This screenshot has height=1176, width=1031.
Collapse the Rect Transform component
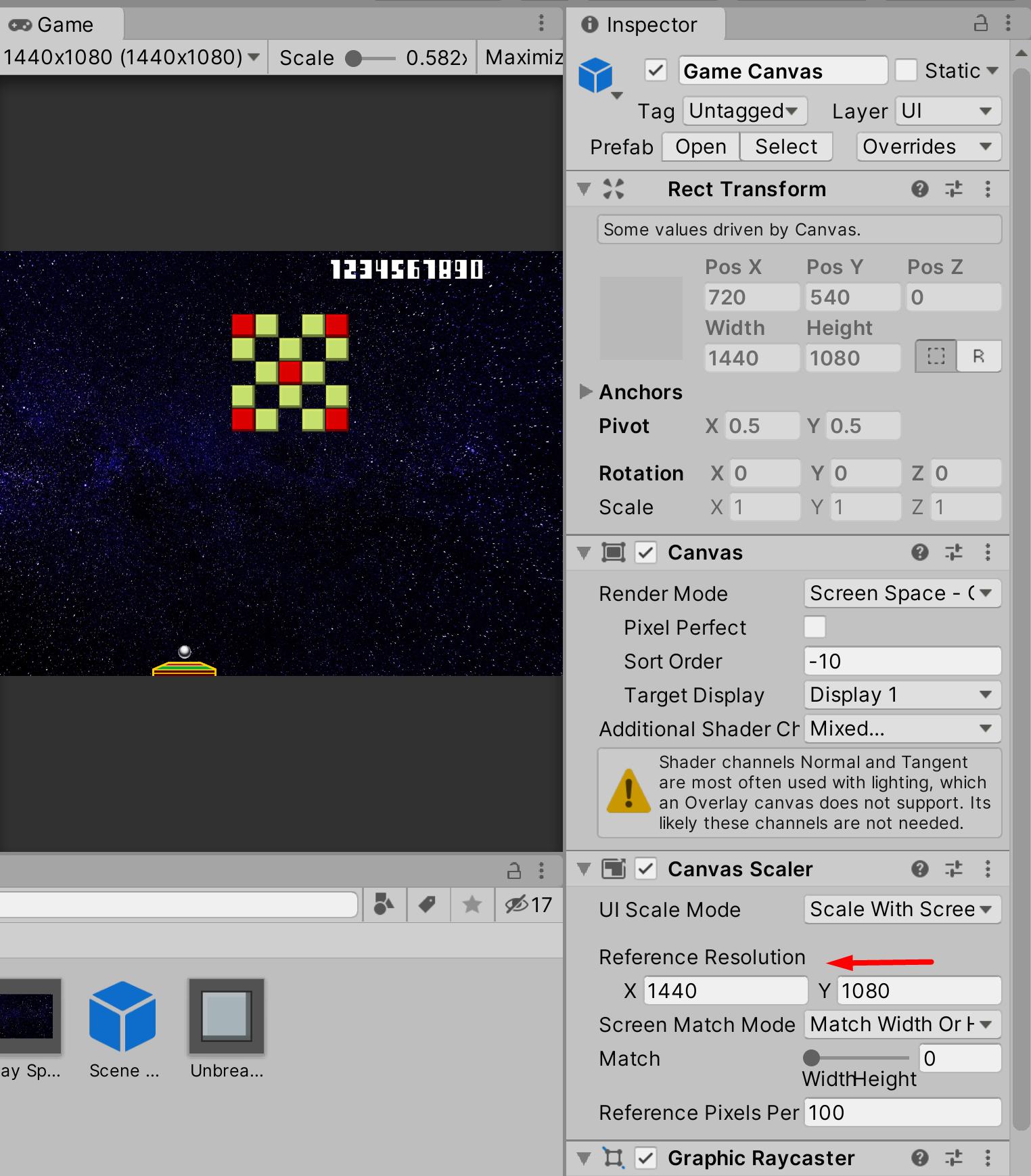584,189
